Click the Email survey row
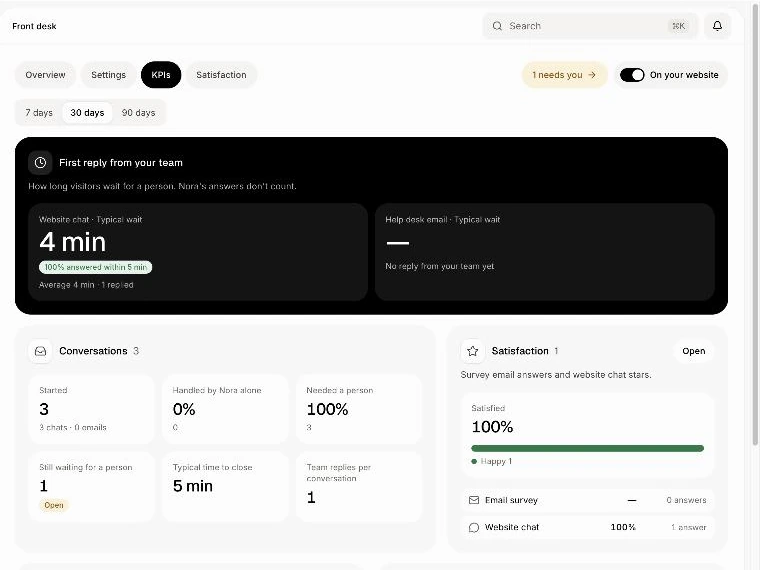 pos(587,500)
